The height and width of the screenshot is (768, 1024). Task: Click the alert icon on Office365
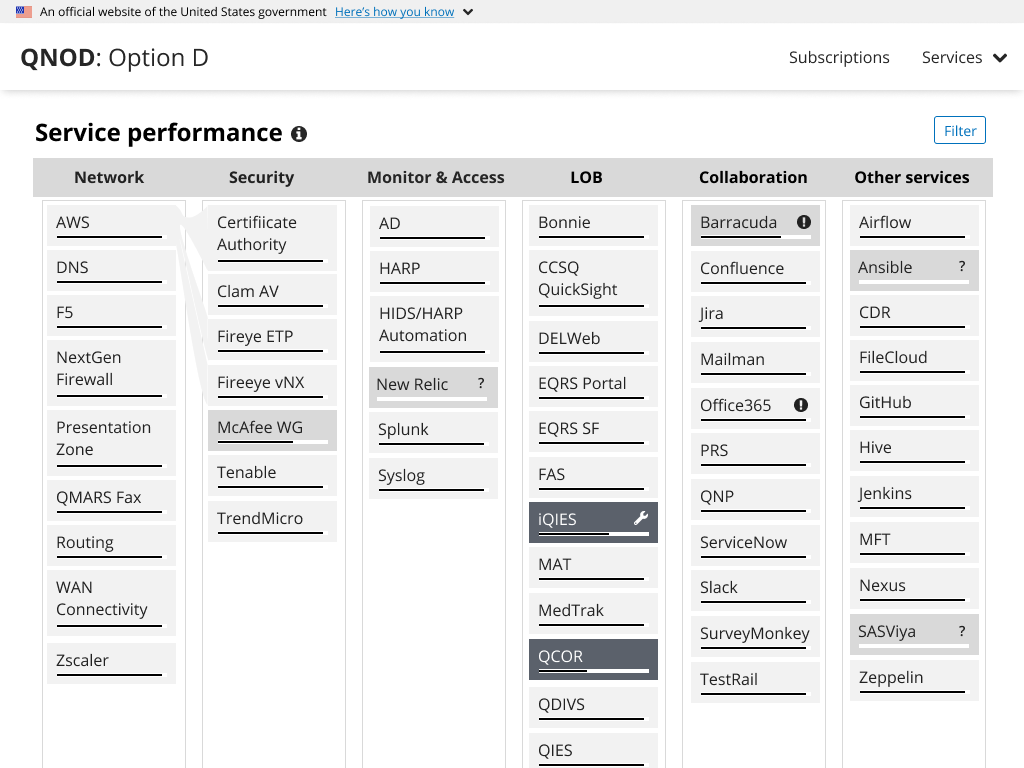[x=801, y=405]
